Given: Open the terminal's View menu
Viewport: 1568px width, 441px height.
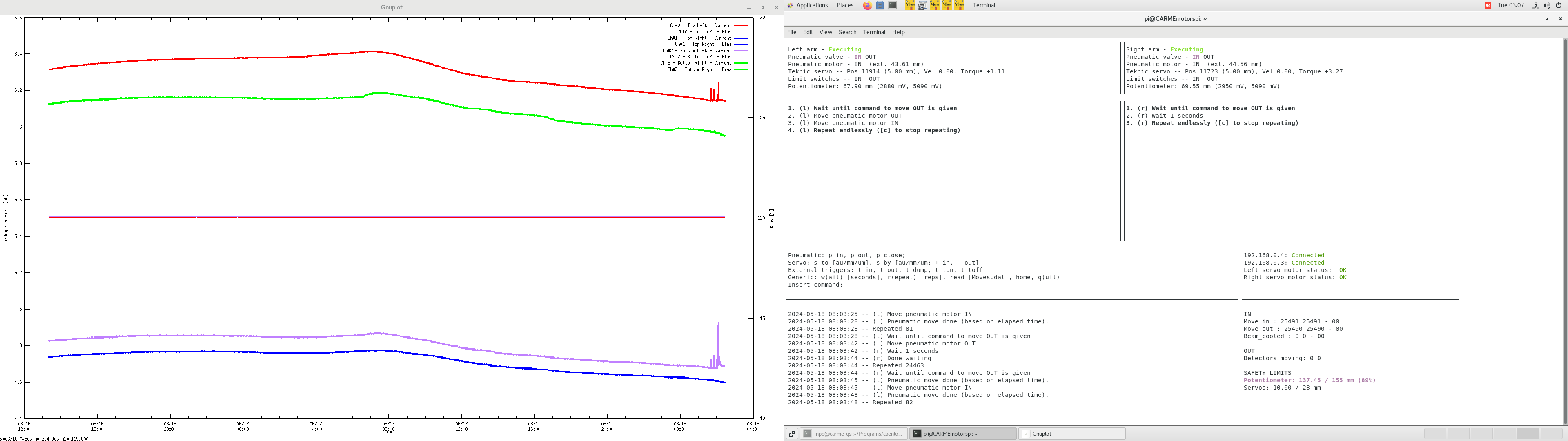Looking at the screenshot, I should click(x=825, y=32).
